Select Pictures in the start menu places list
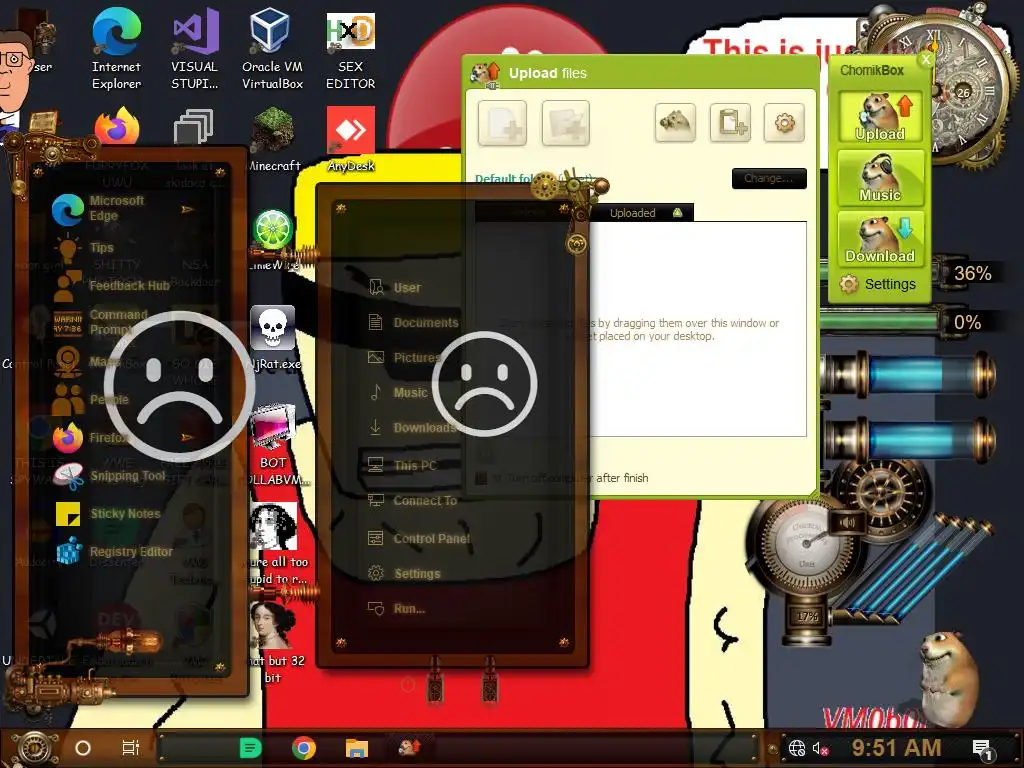The height and width of the screenshot is (768, 1024). (405, 358)
